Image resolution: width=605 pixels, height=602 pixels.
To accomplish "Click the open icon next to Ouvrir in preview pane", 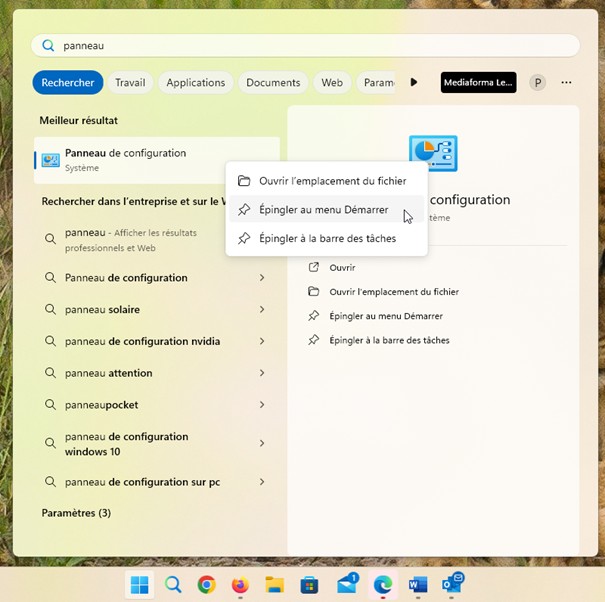I will point(314,267).
